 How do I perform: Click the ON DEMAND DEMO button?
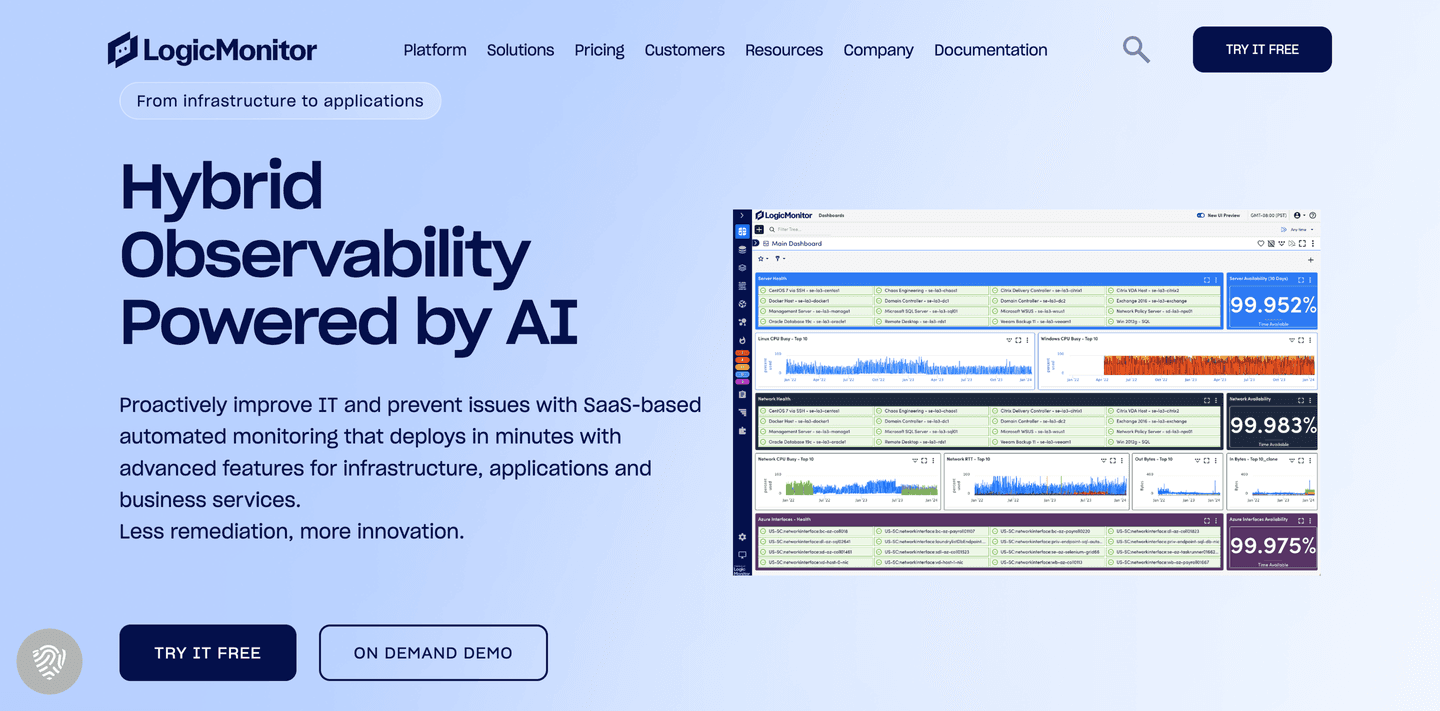433,653
